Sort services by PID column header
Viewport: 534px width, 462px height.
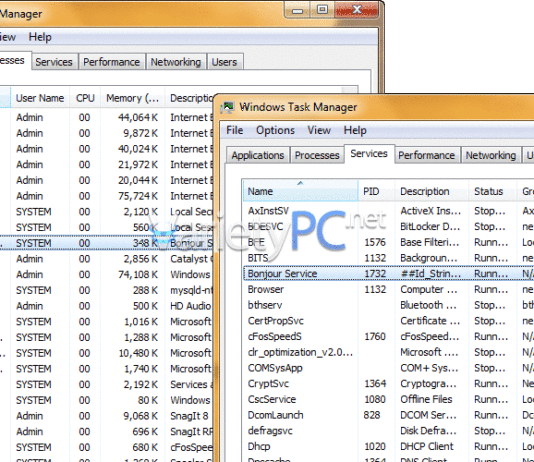tap(376, 191)
